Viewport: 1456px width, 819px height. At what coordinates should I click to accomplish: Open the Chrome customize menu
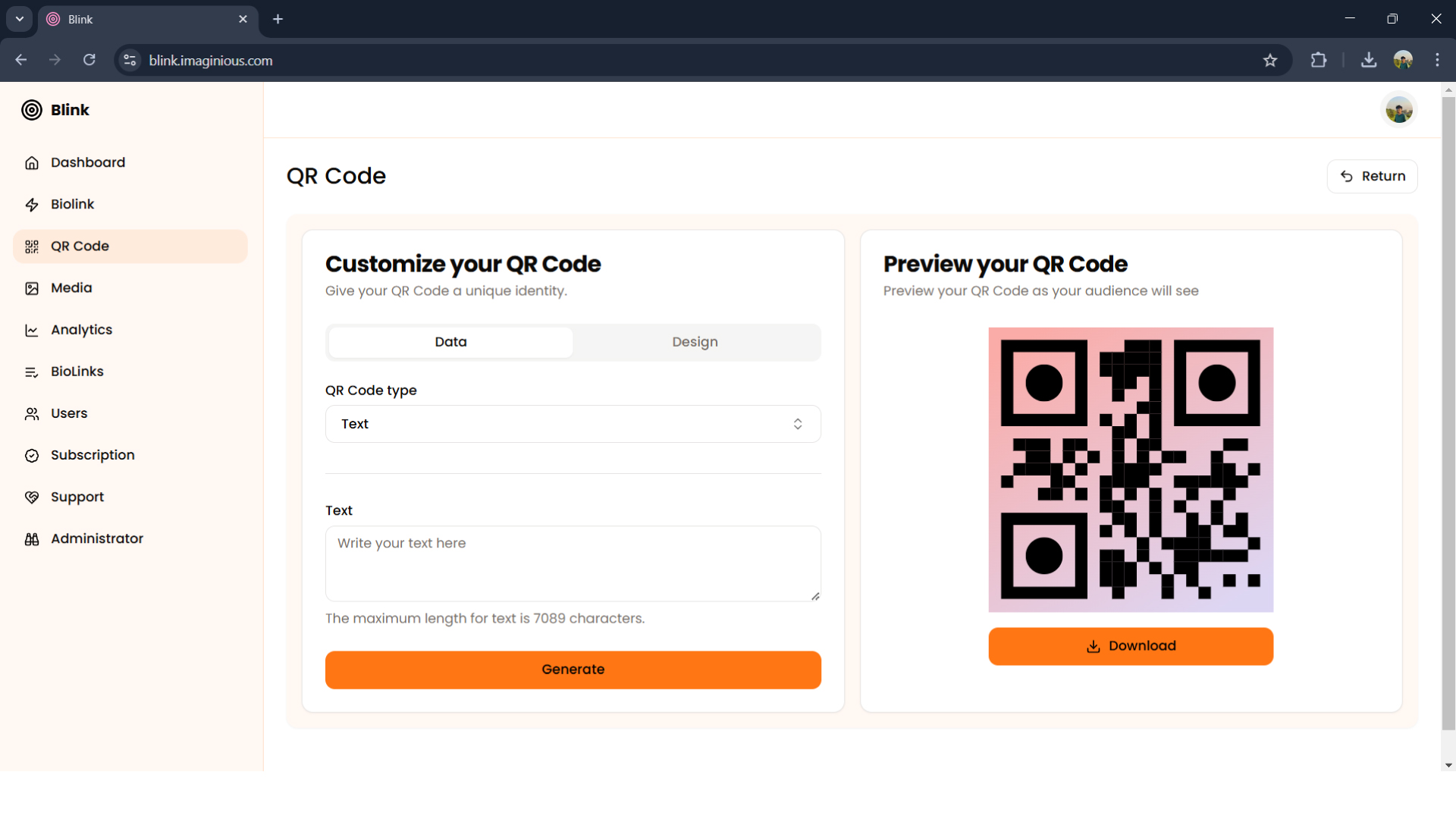click(x=1438, y=60)
